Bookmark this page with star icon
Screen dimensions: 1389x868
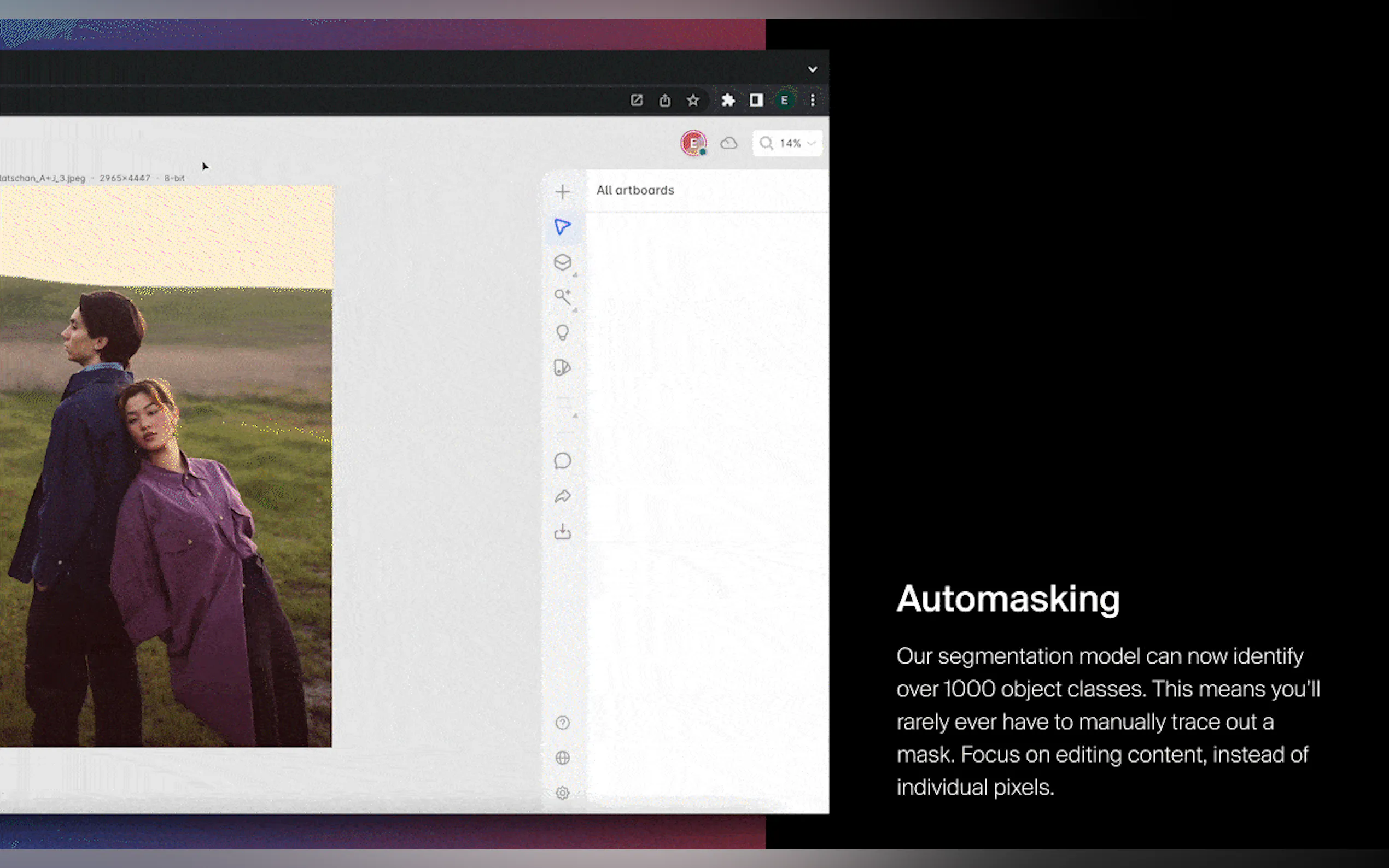tap(693, 101)
